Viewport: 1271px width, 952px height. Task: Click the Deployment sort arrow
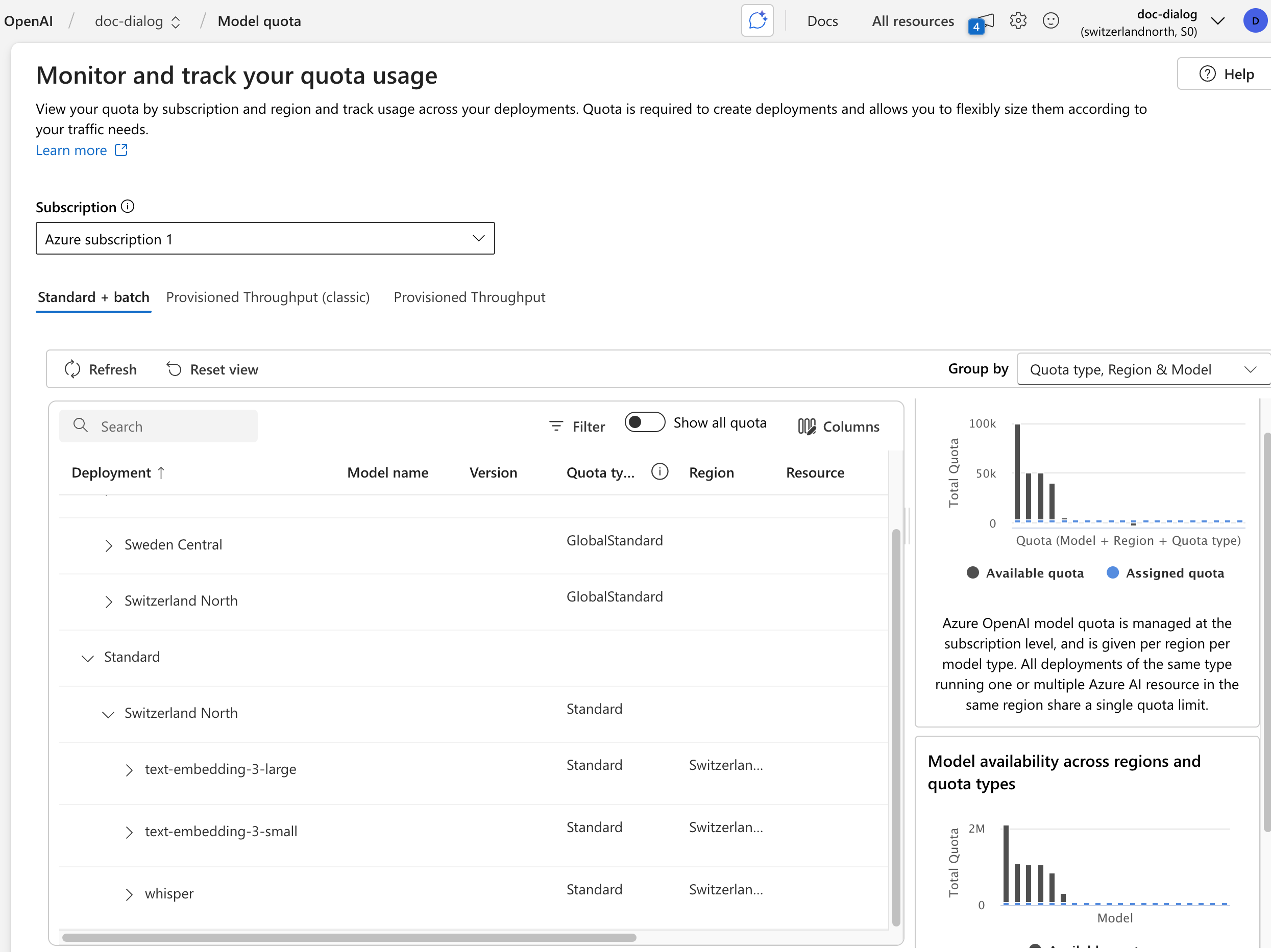(161, 472)
